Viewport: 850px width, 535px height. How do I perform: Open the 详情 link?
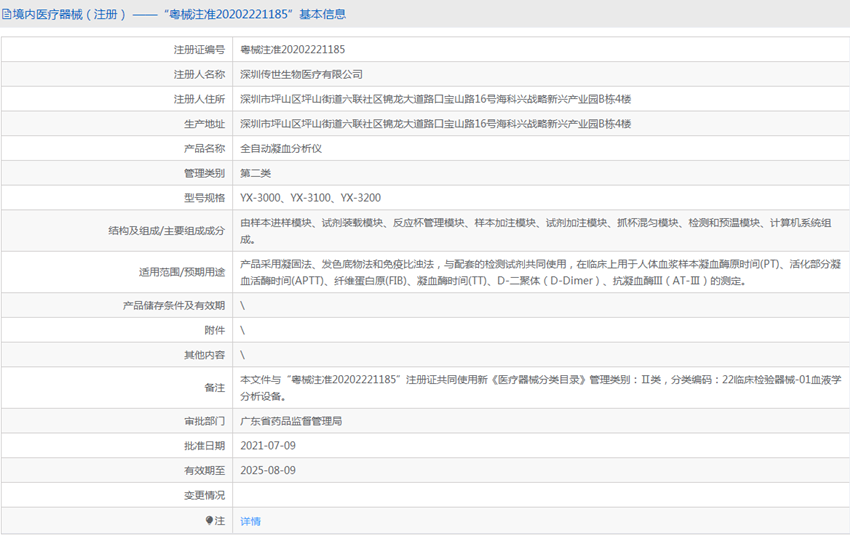250,521
